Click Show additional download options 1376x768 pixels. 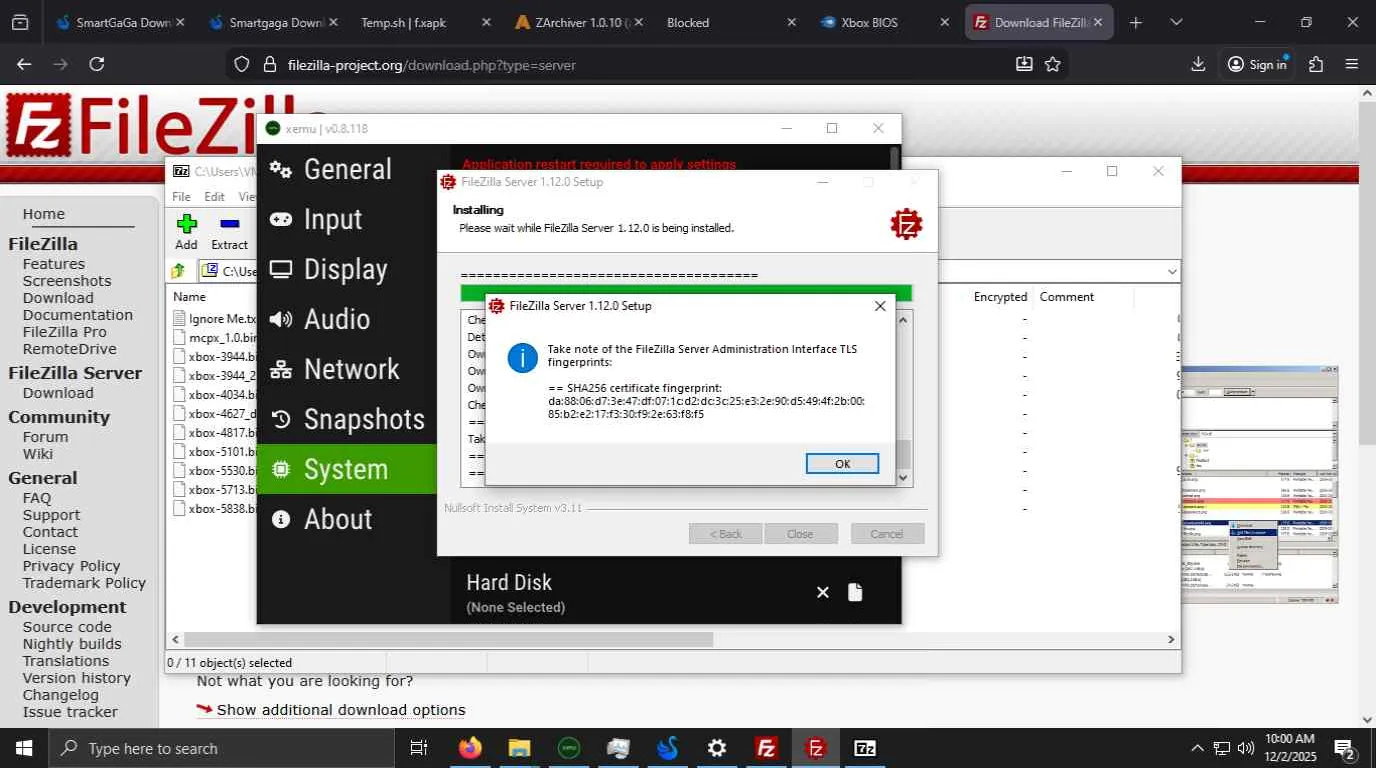(341, 710)
